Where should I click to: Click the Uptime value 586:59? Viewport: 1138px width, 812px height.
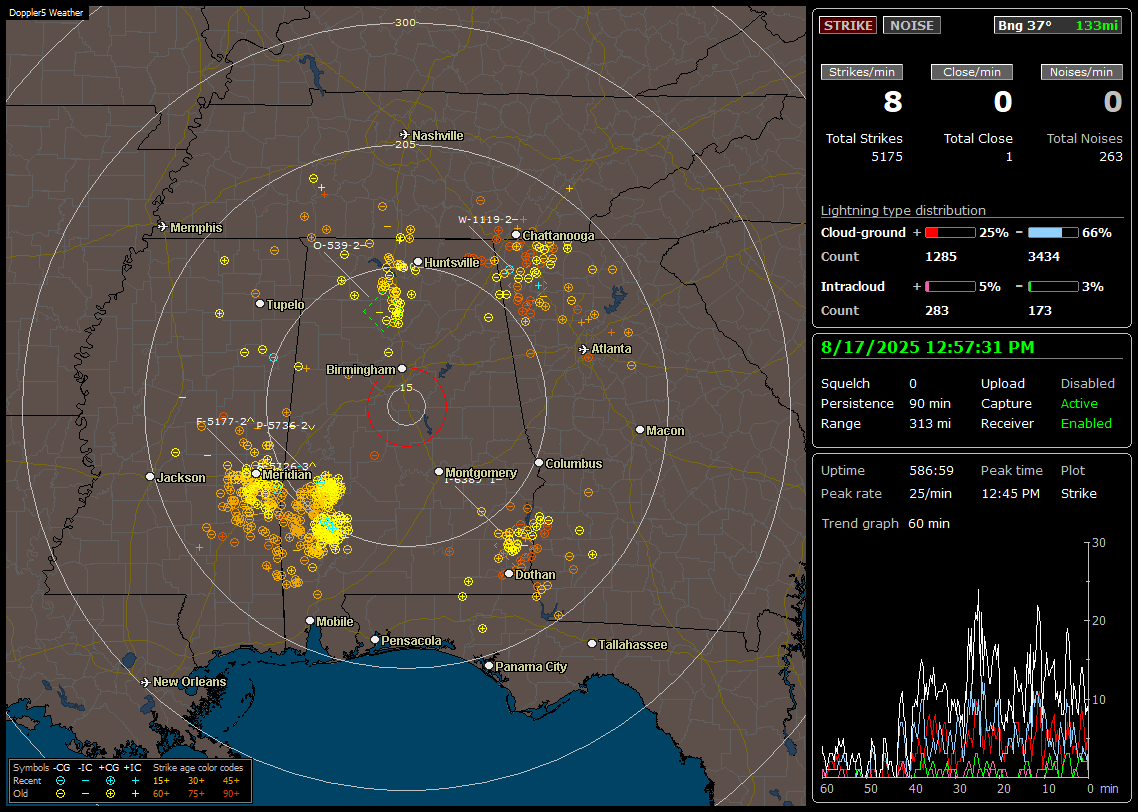[x=931, y=471]
